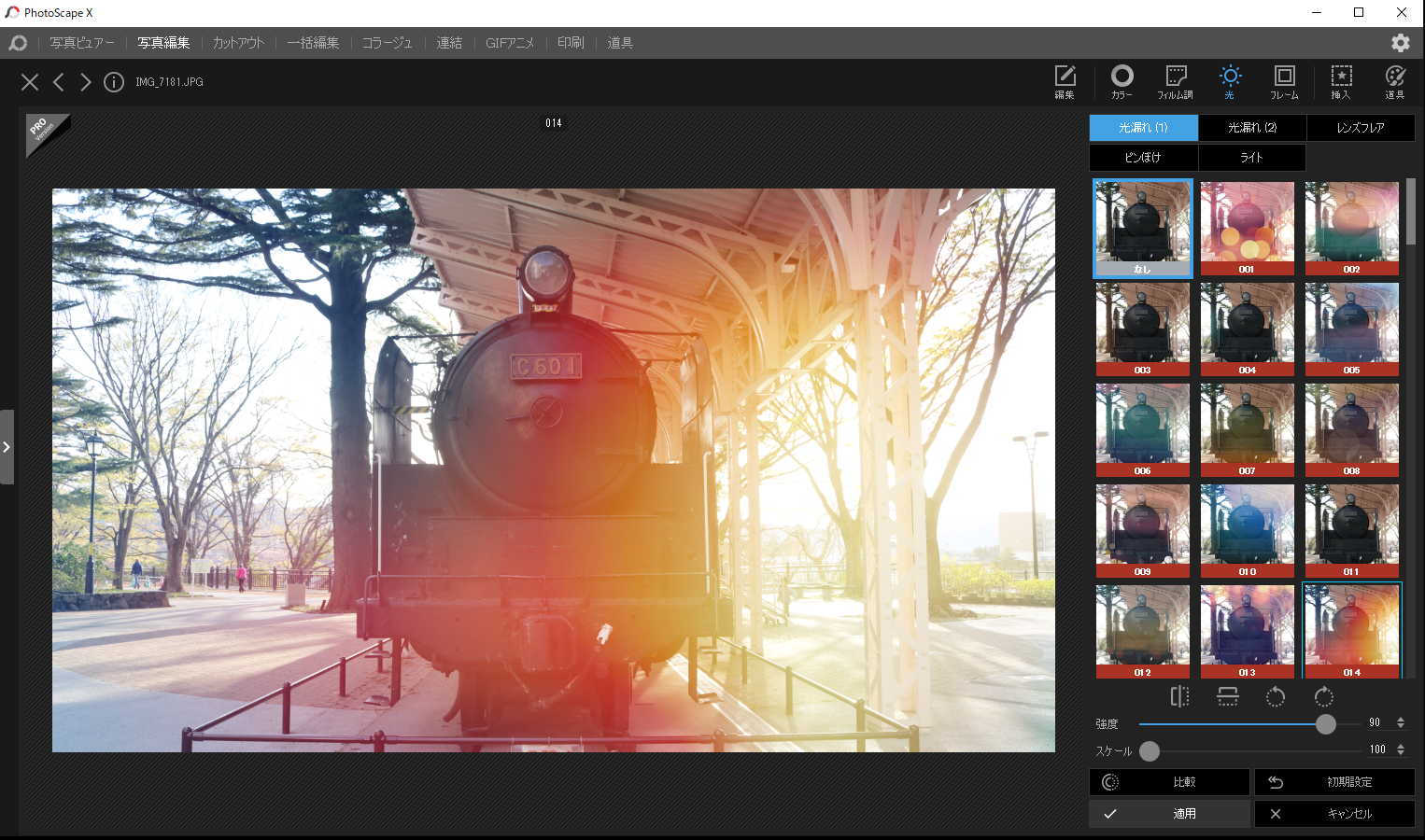
Task: Open the 編集 (Edit) panel
Action: click(1064, 82)
